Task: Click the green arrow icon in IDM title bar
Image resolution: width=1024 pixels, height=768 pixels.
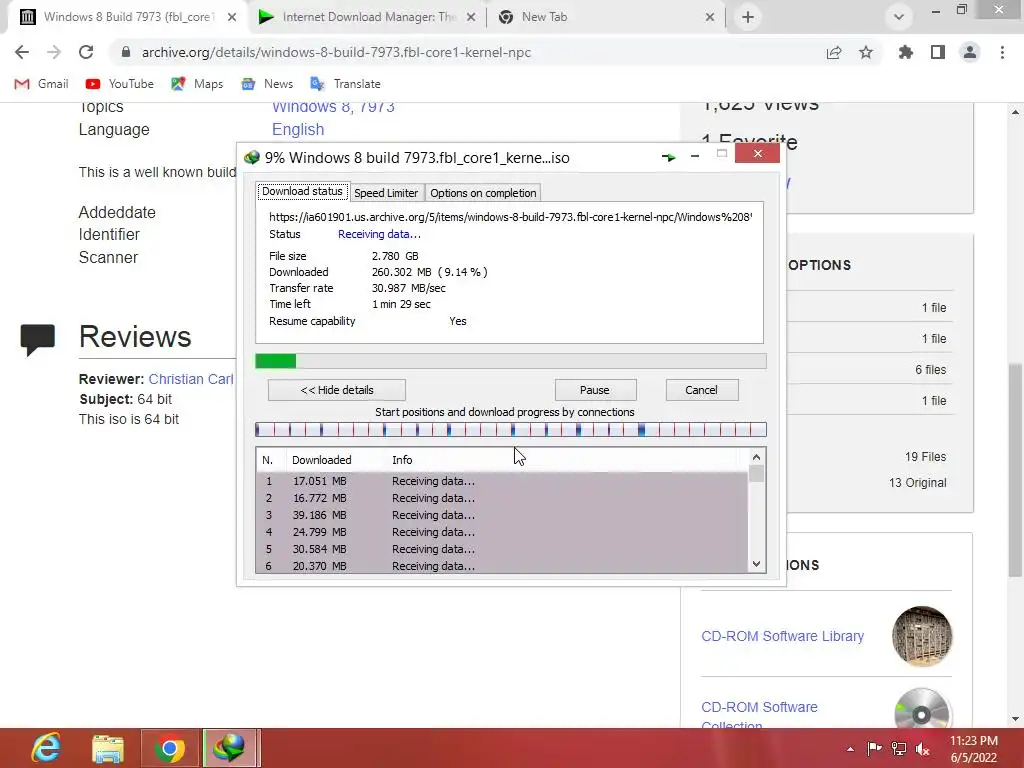Action: [668, 157]
